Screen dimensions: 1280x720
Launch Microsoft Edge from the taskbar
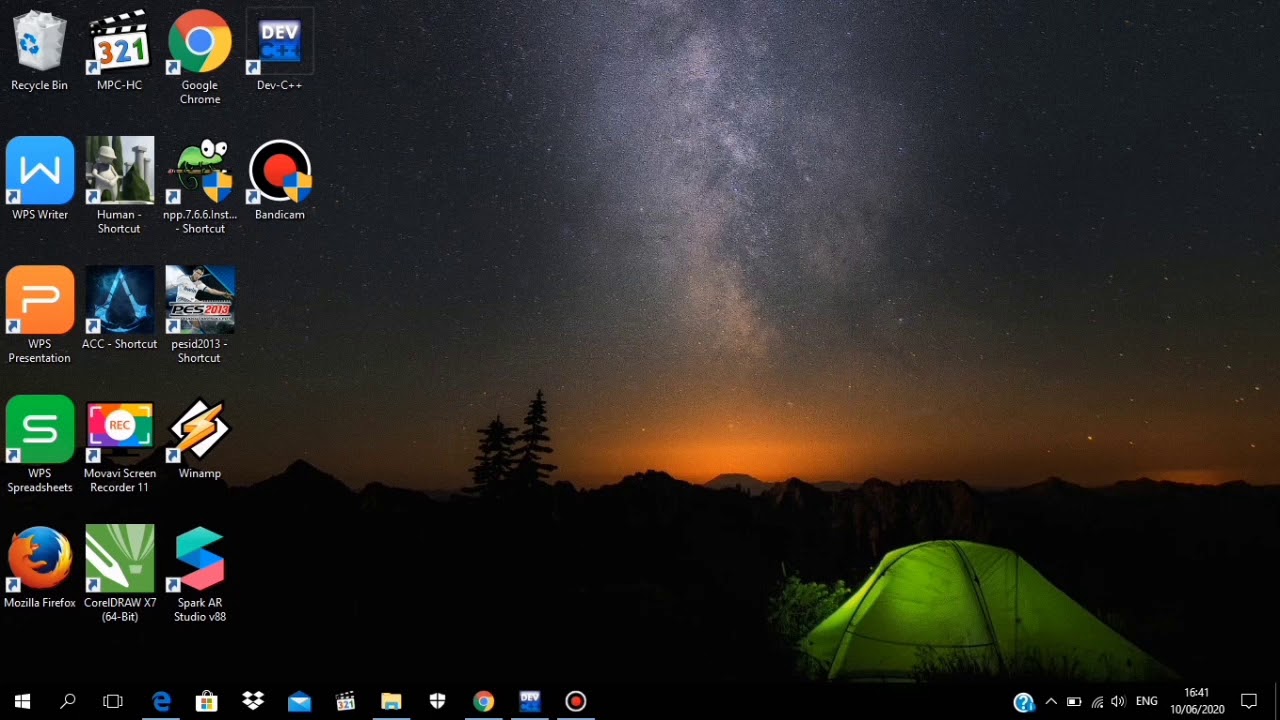point(161,701)
